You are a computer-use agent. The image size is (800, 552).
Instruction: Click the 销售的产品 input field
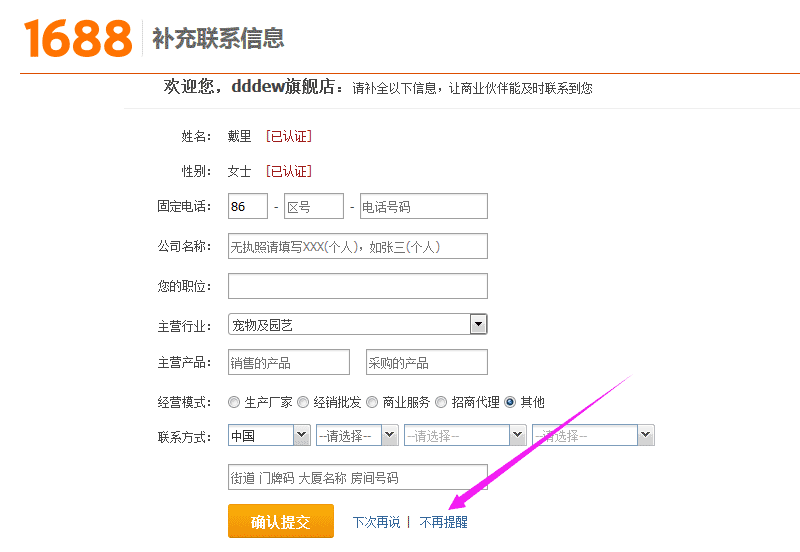tap(289, 362)
